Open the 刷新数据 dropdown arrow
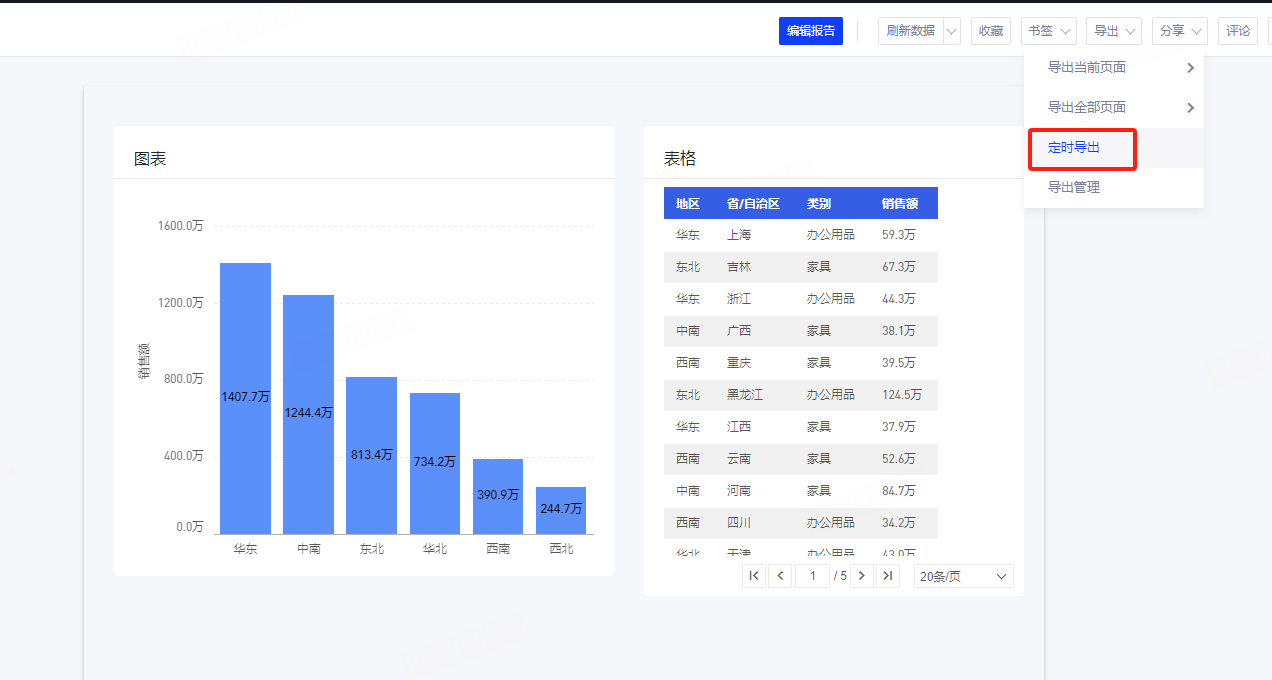Viewport: 1272px width, 680px height. pyautogui.click(x=951, y=31)
